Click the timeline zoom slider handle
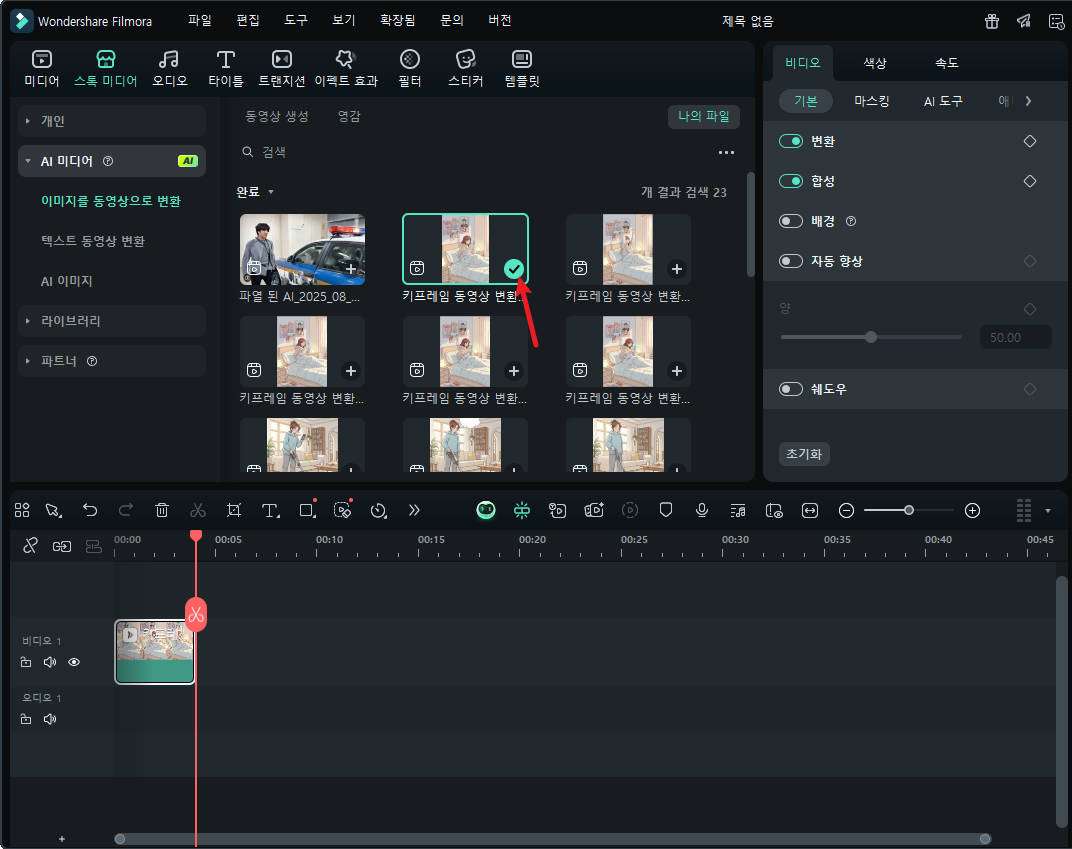1072x849 pixels. [x=909, y=510]
